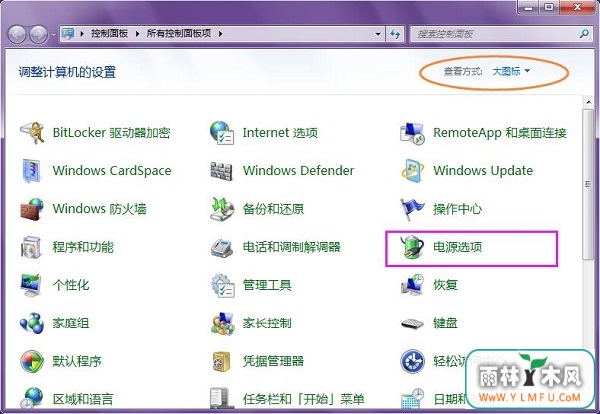The image size is (600, 414).
Task: Open the BitLocker 驱动器加密 link
Action: (x=111, y=133)
